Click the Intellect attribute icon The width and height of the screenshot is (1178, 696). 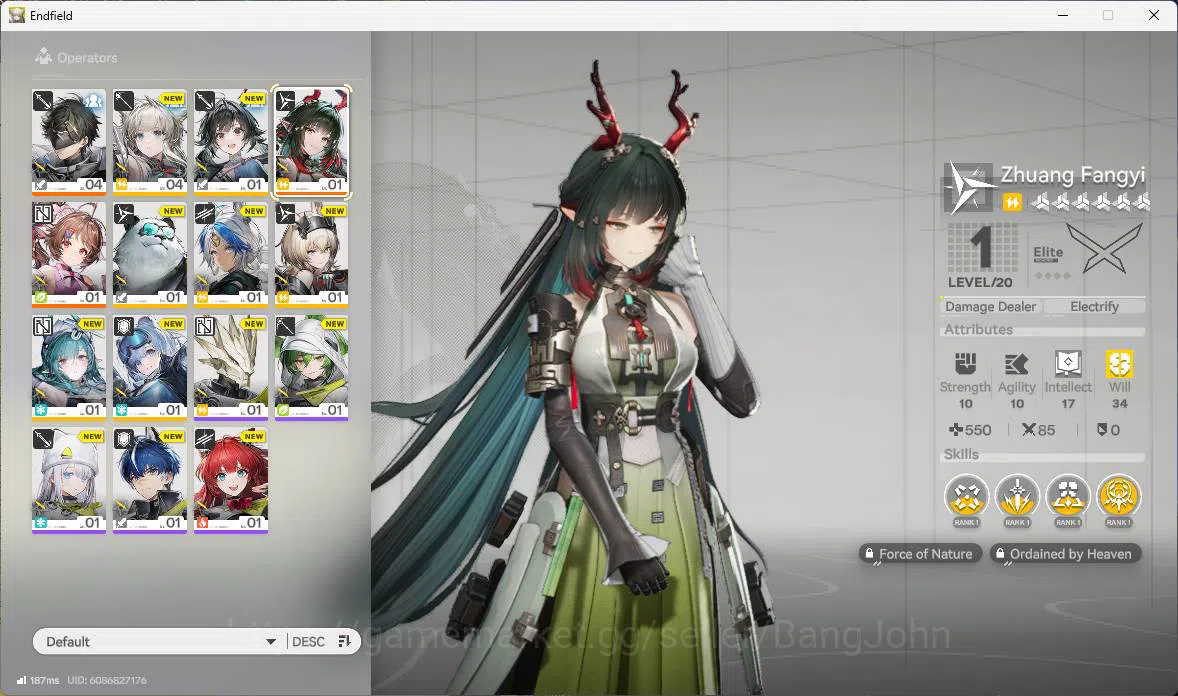(1068, 364)
